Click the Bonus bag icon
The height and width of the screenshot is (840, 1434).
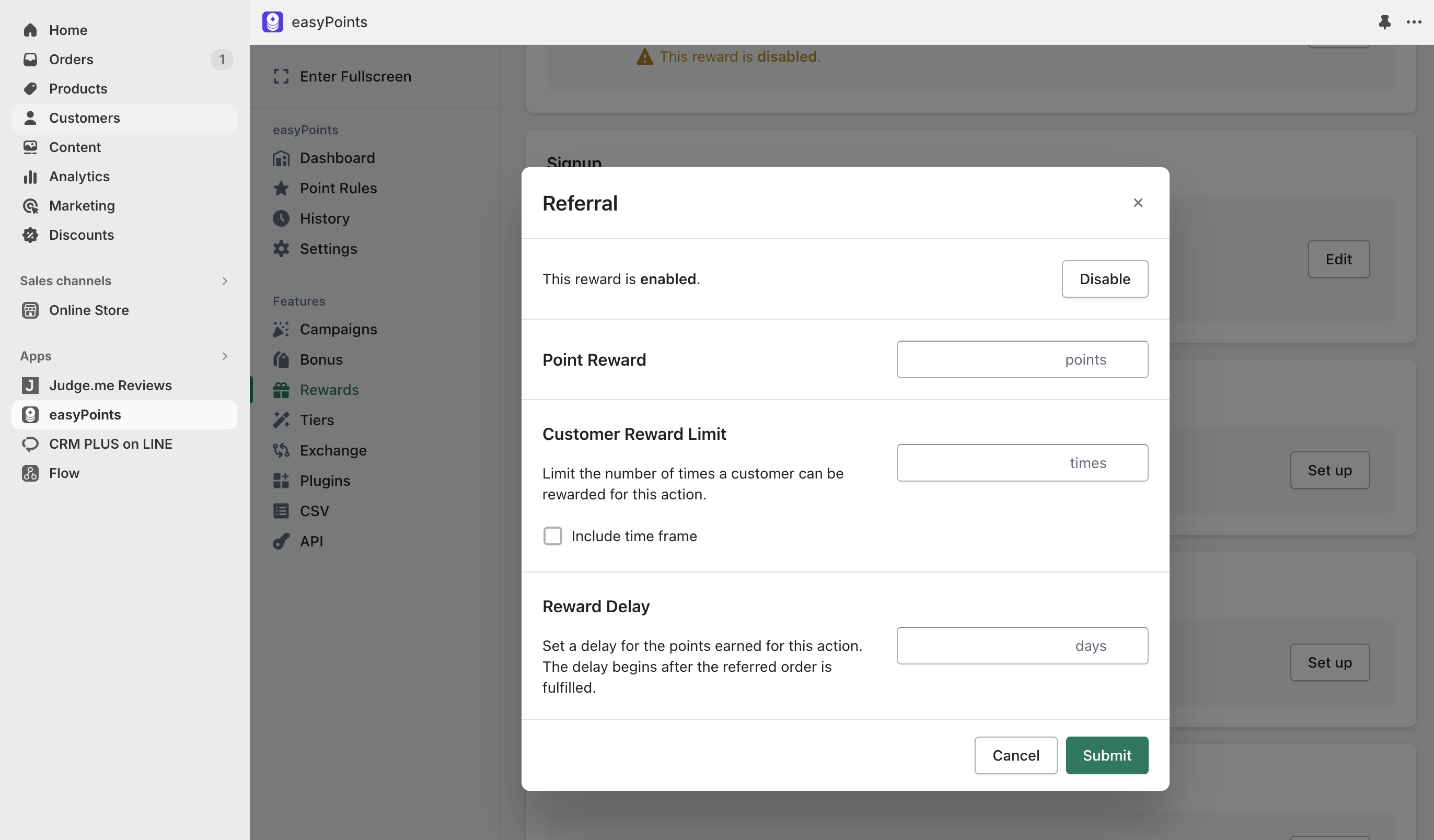tap(281, 359)
